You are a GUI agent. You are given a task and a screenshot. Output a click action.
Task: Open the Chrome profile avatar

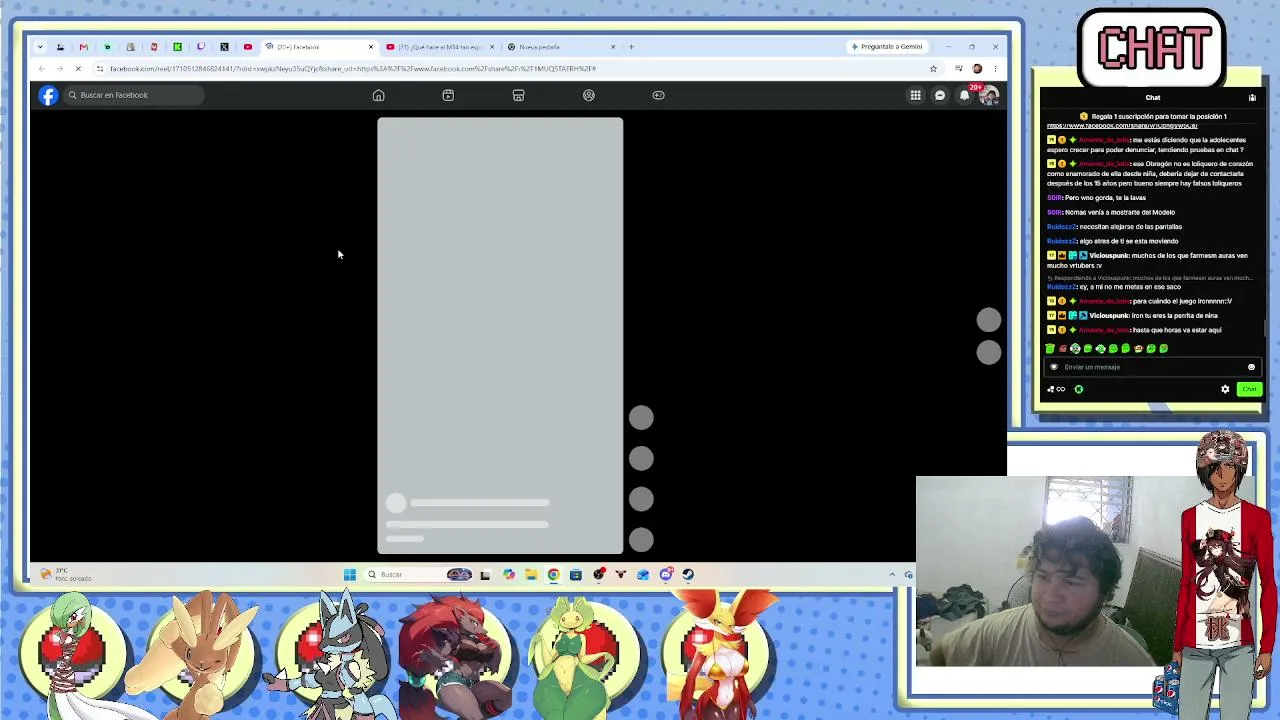click(x=977, y=69)
